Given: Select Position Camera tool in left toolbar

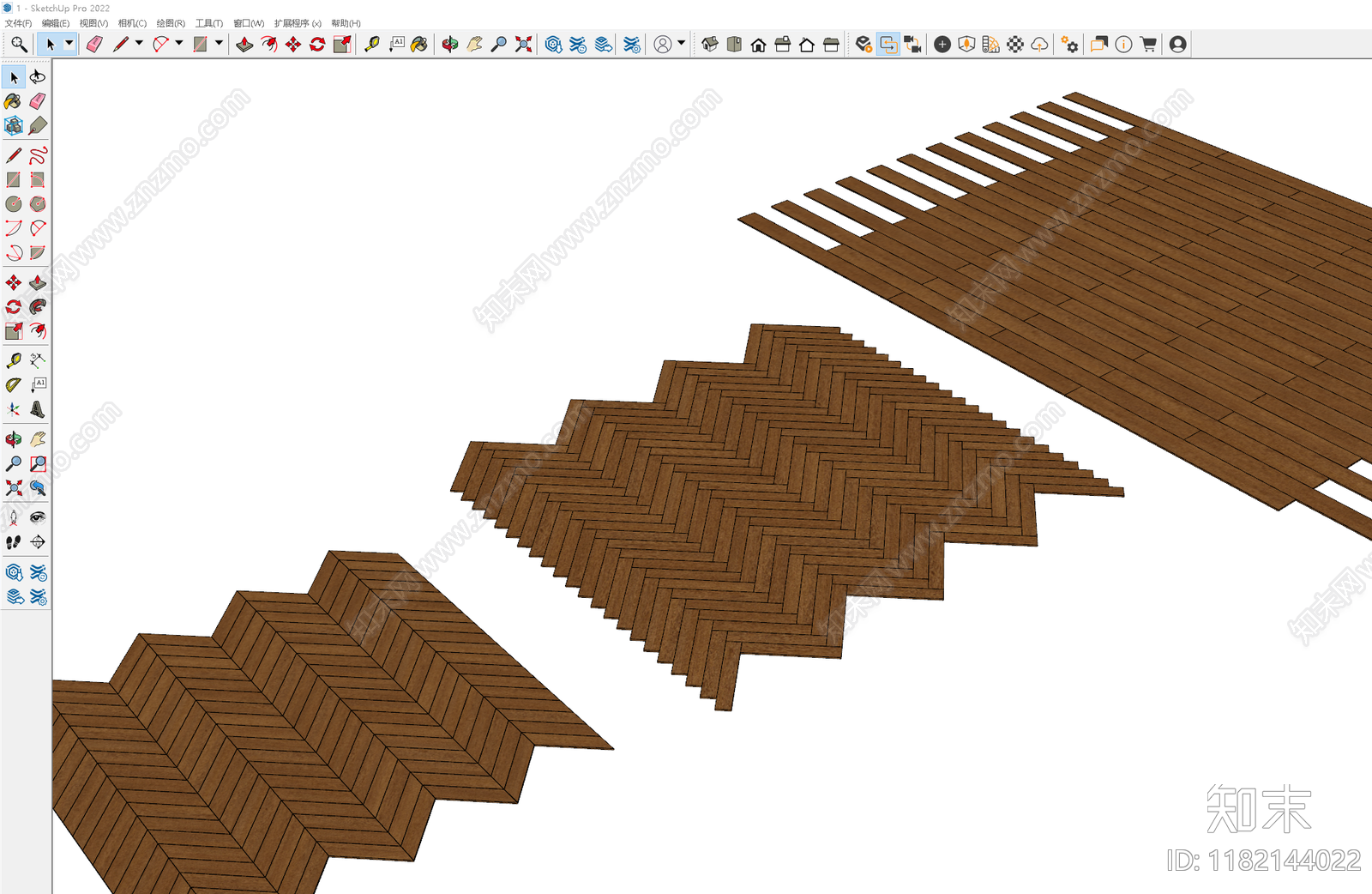Looking at the screenshot, I should [x=14, y=517].
